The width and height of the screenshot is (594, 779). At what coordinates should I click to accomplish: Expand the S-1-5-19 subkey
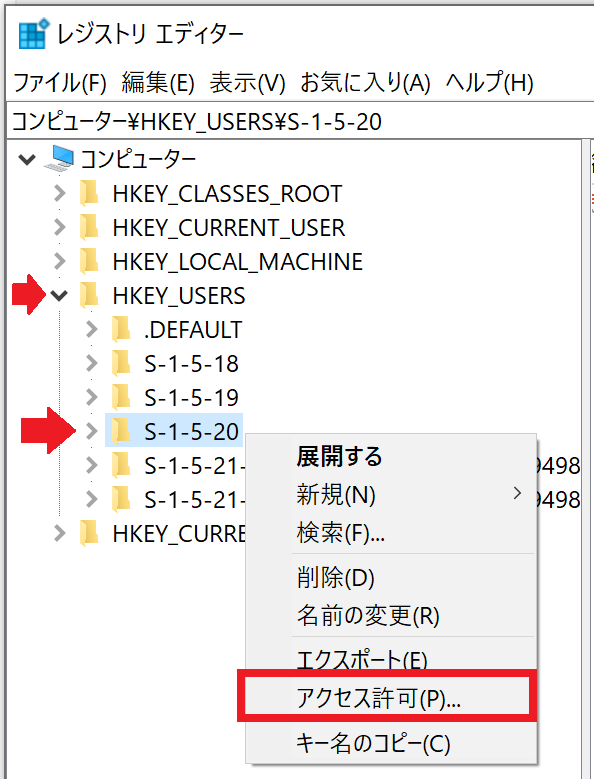[x=91, y=397]
